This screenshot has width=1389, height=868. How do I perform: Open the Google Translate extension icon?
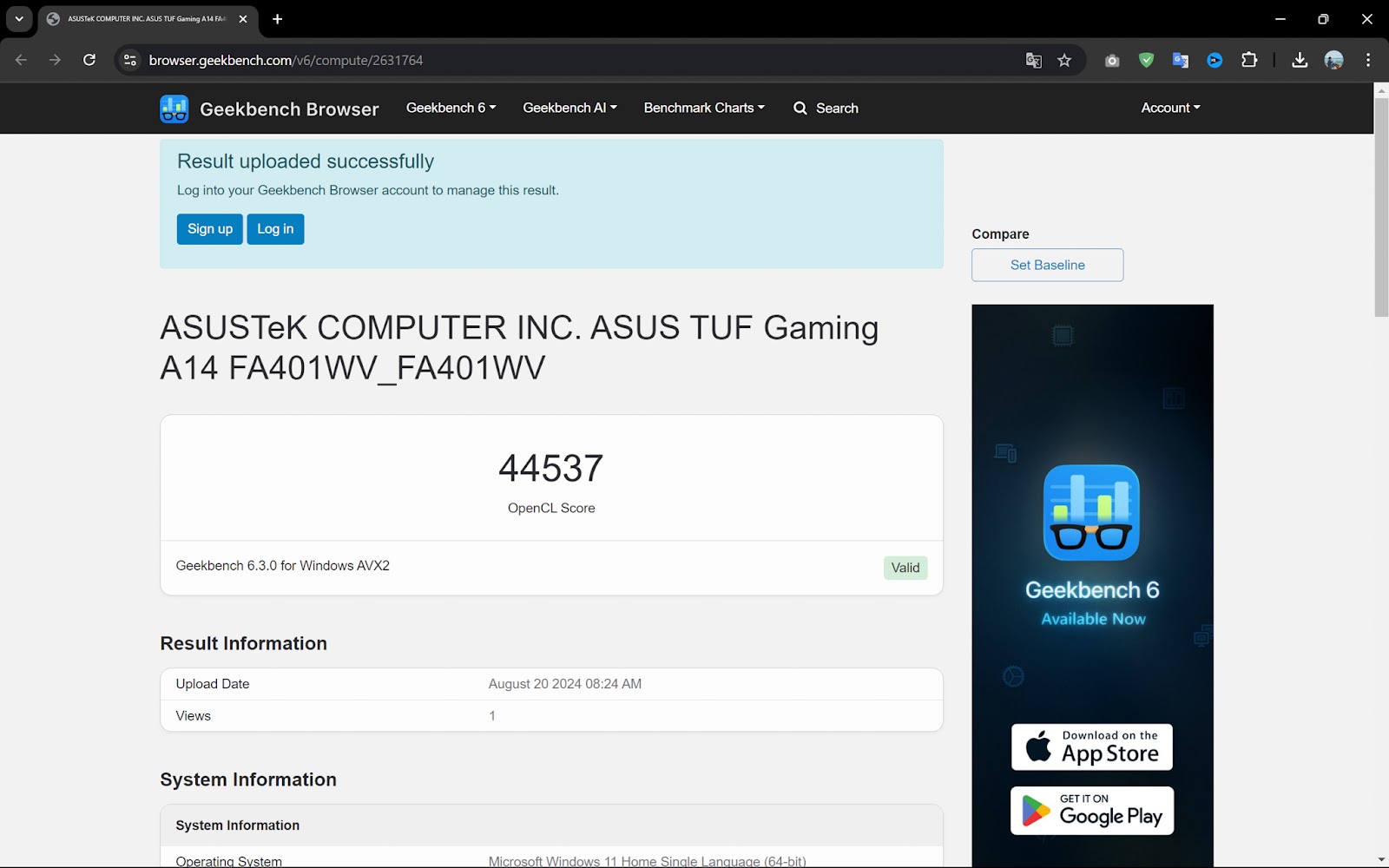point(1180,60)
